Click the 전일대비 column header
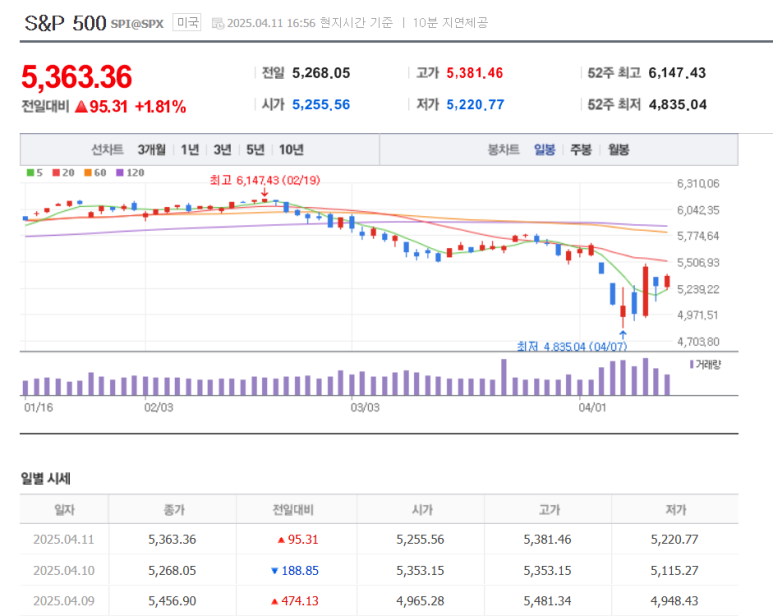 pos(293,510)
